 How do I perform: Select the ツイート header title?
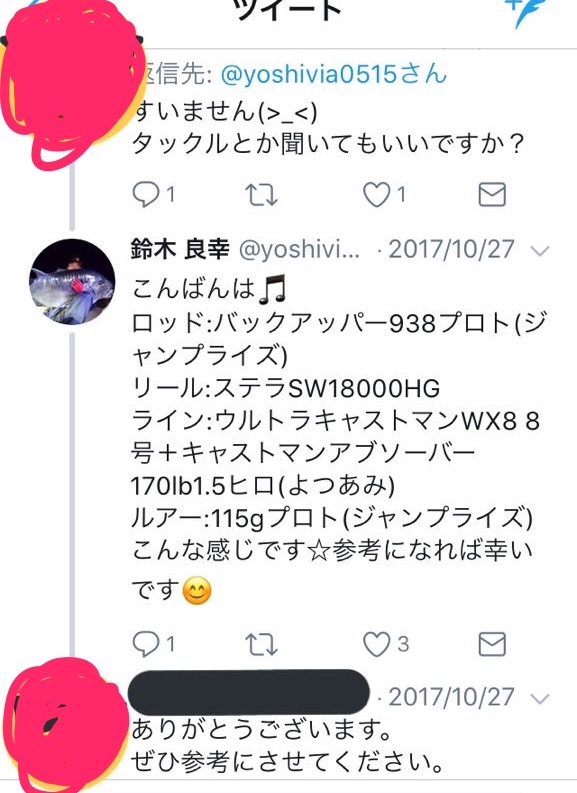pos(289,10)
